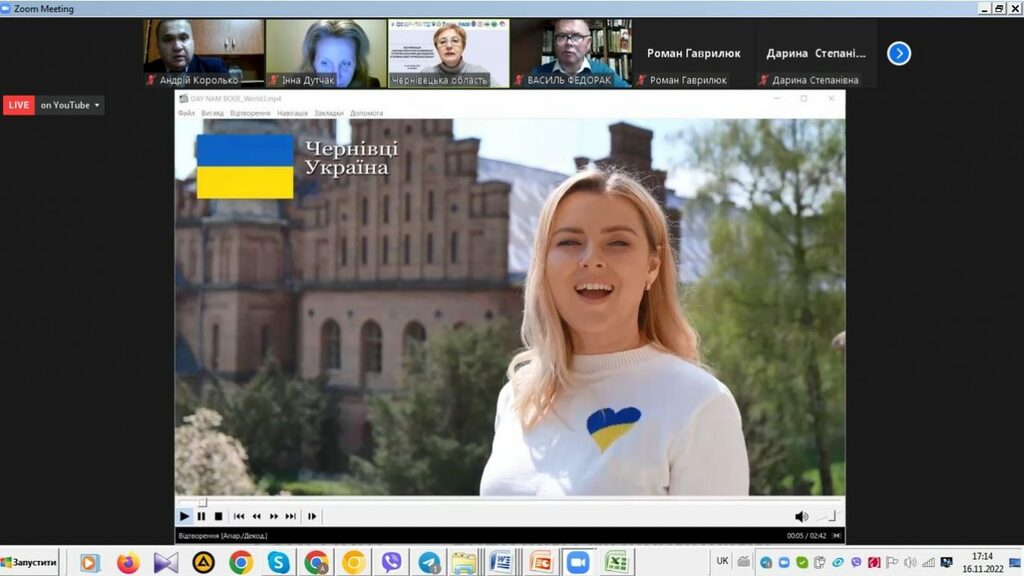The height and width of the screenshot is (576, 1024).
Task: Skip to the previous track
Action: click(239, 516)
